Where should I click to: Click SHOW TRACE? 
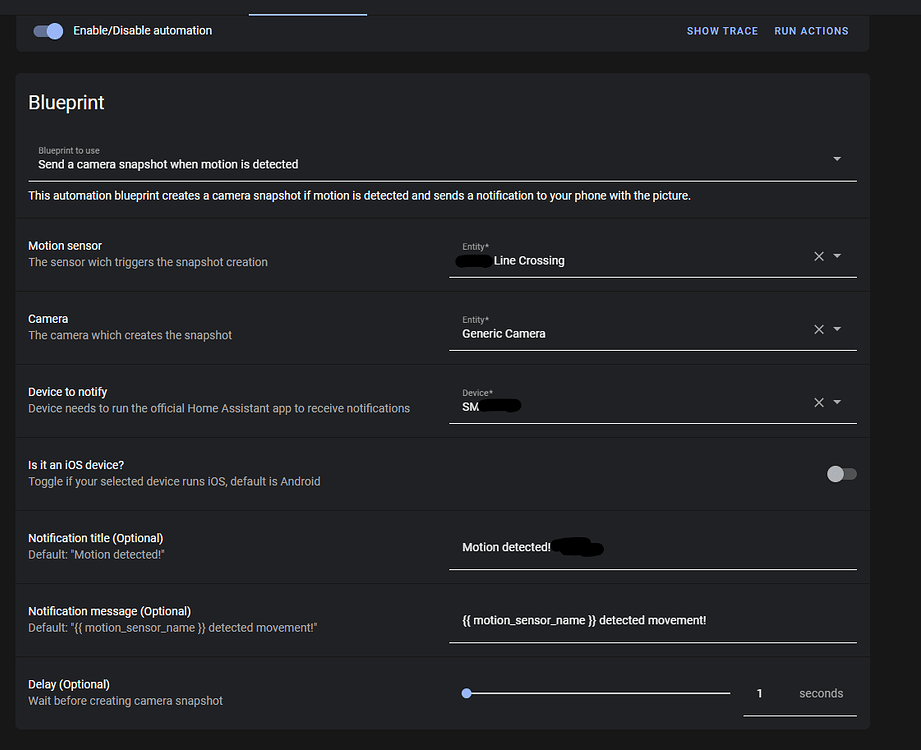(x=722, y=31)
